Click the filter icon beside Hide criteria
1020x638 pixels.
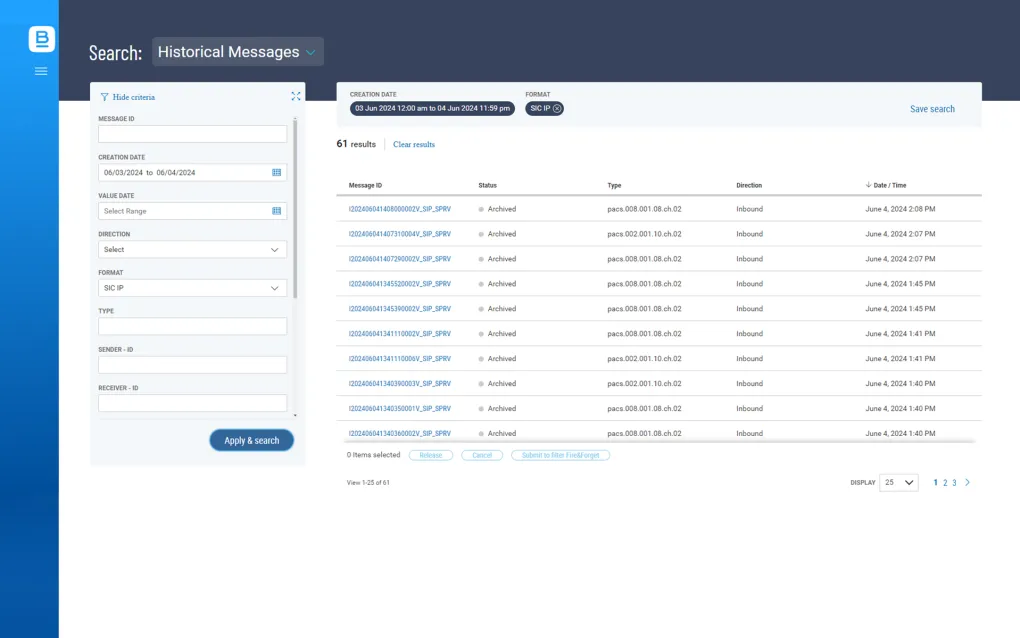point(104,97)
